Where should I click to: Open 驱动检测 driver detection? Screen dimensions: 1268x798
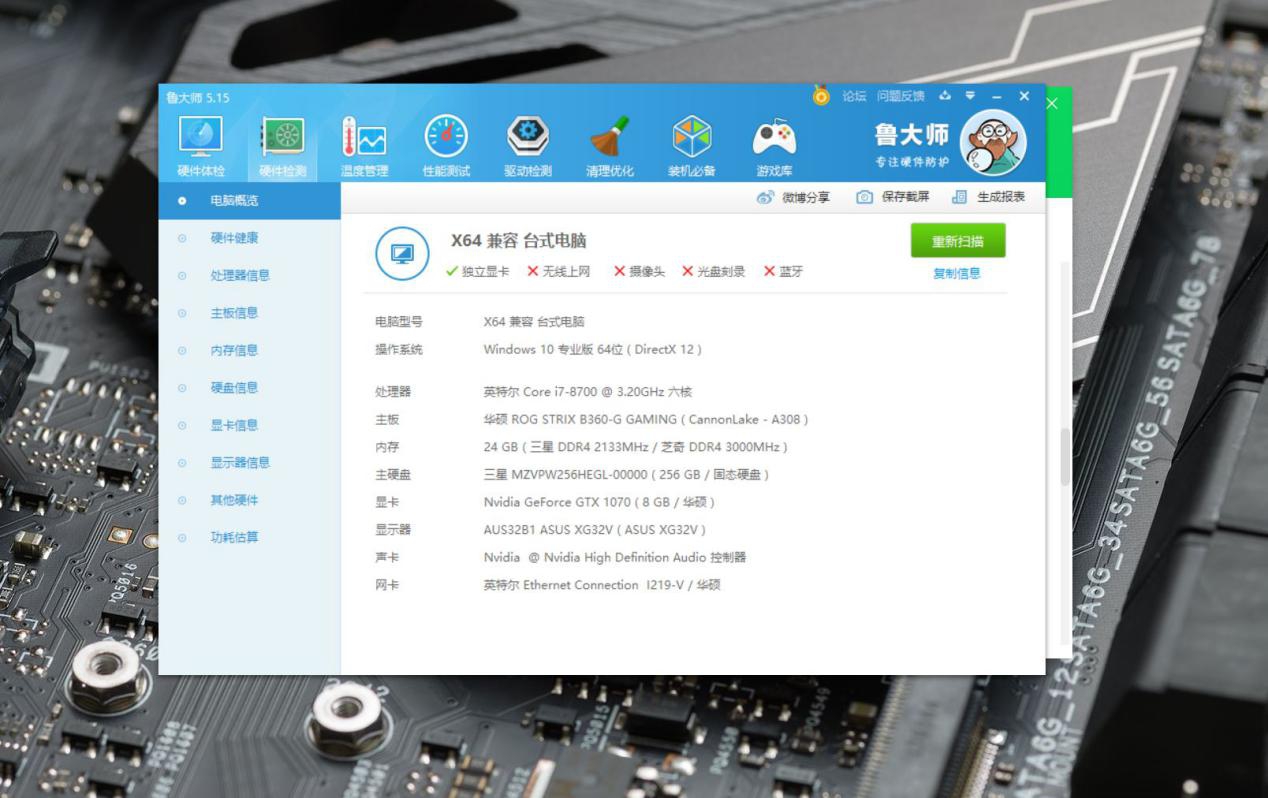[528, 147]
